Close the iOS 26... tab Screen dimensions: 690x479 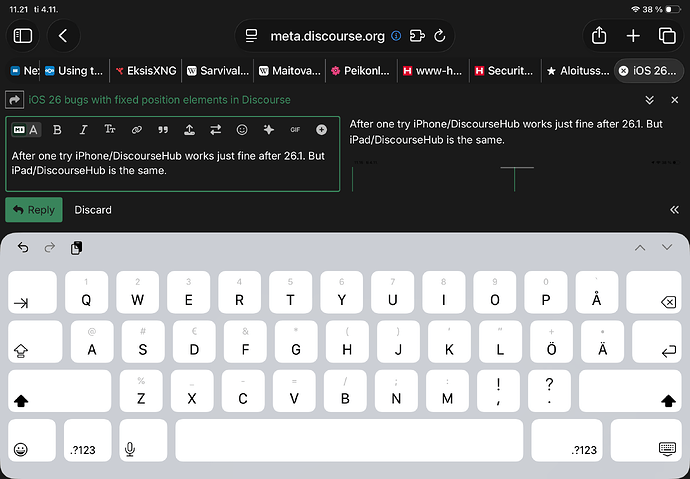tap(623, 71)
